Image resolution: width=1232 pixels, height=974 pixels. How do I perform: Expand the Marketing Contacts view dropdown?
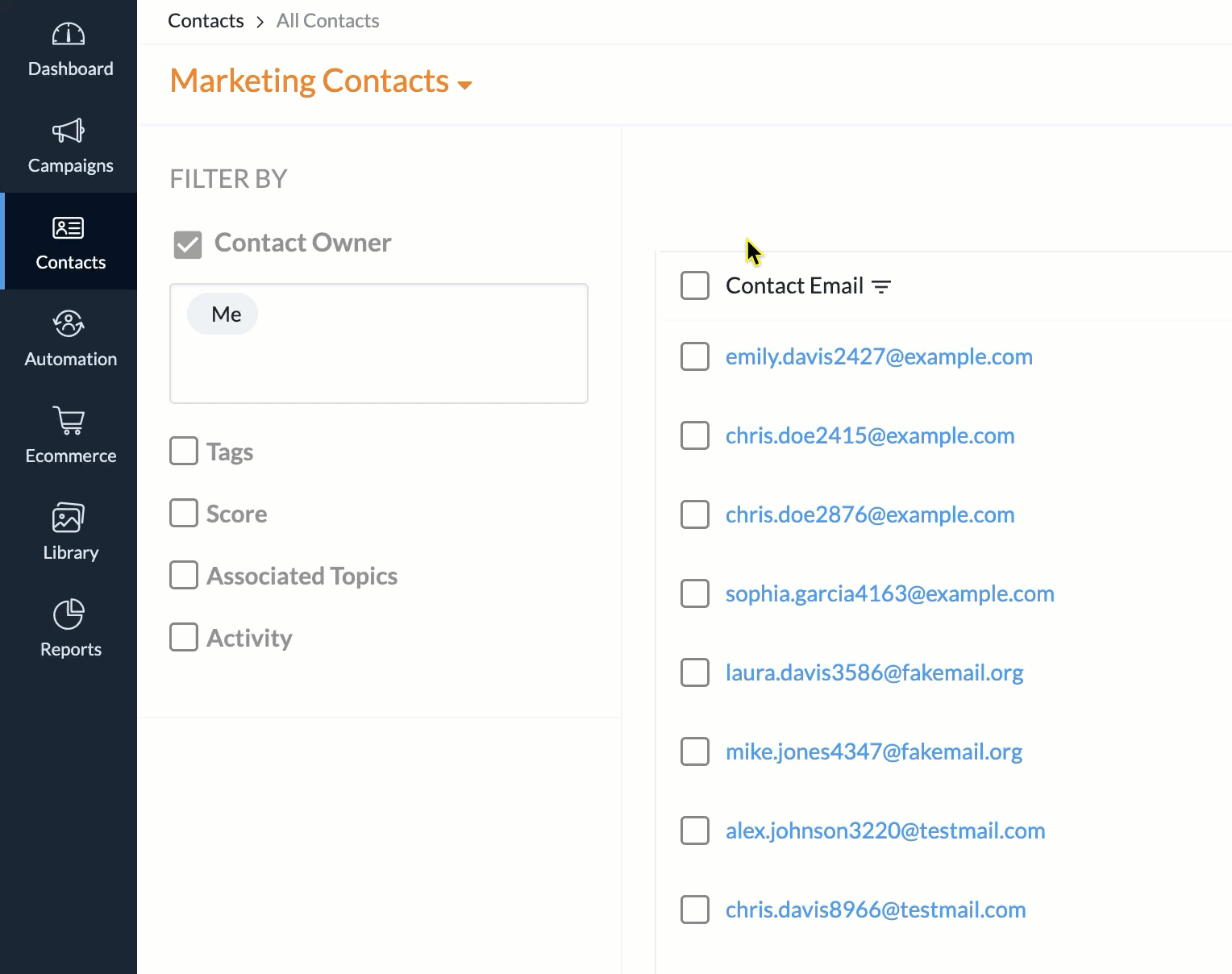[x=464, y=85]
